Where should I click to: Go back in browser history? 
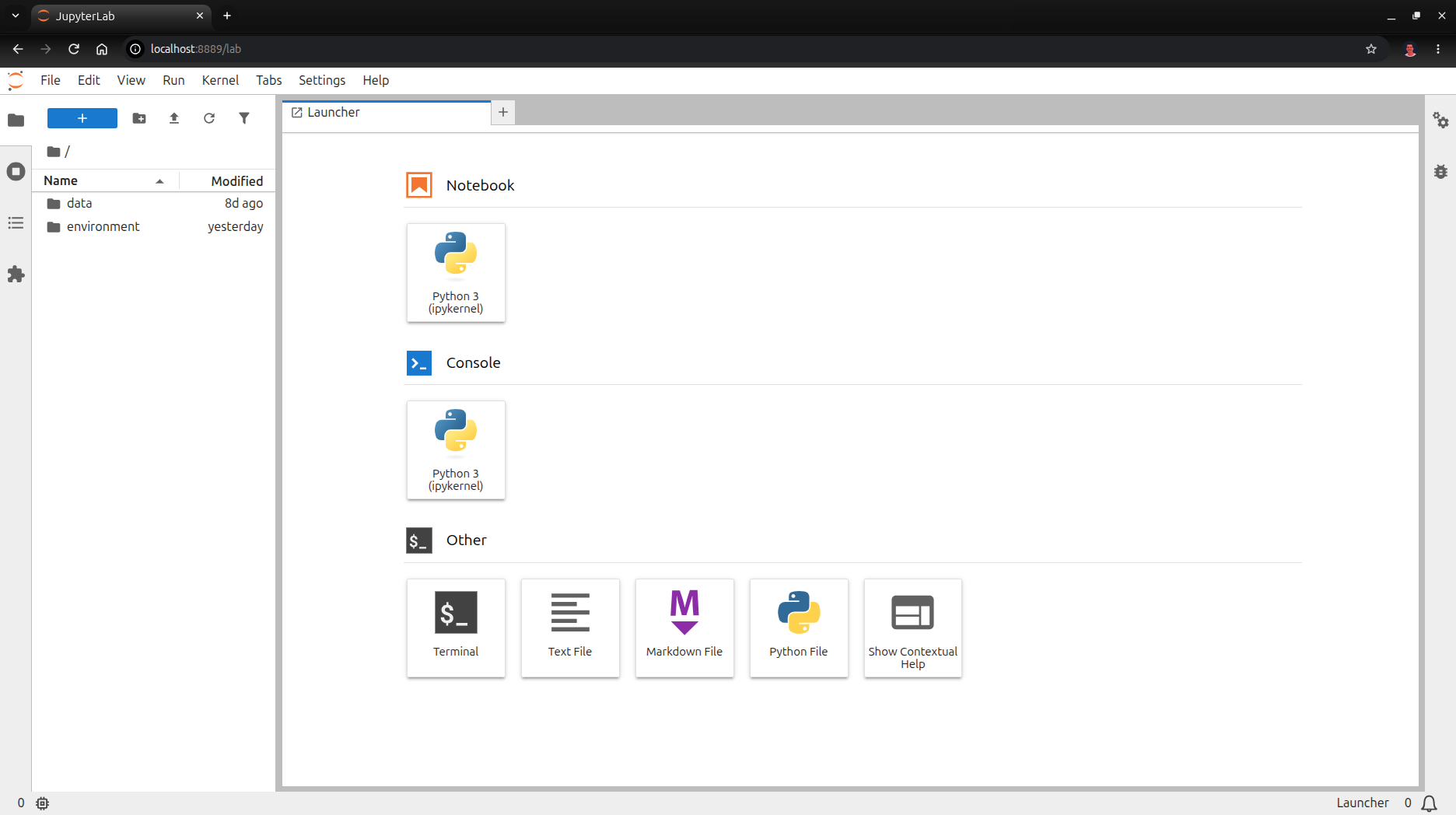18,49
